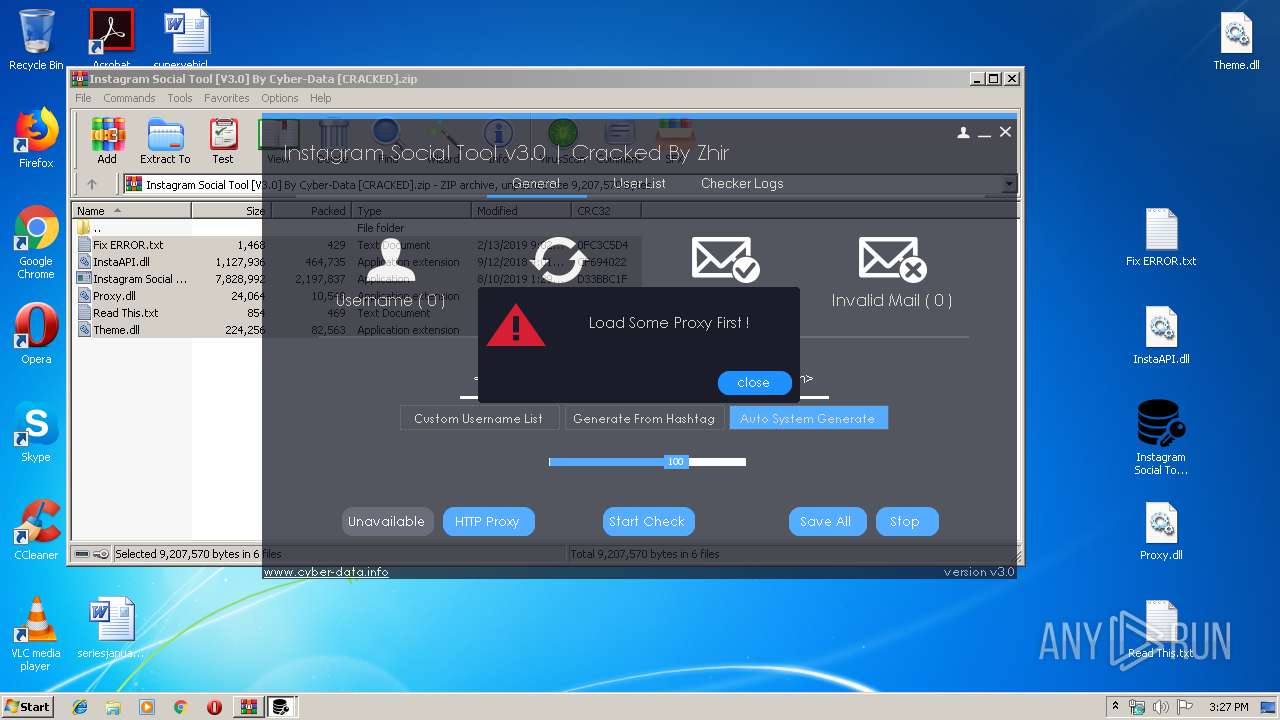Click WinRAR up one level arrow
Image resolution: width=1280 pixels, height=720 pixels.
pos(92,184)
